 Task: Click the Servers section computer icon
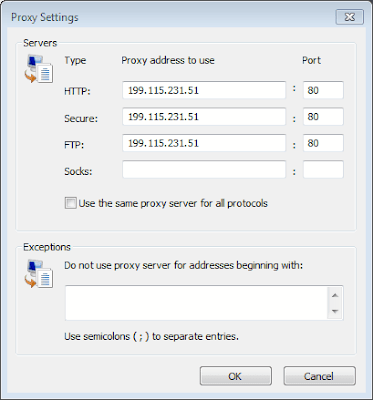[x=39, y=70]
